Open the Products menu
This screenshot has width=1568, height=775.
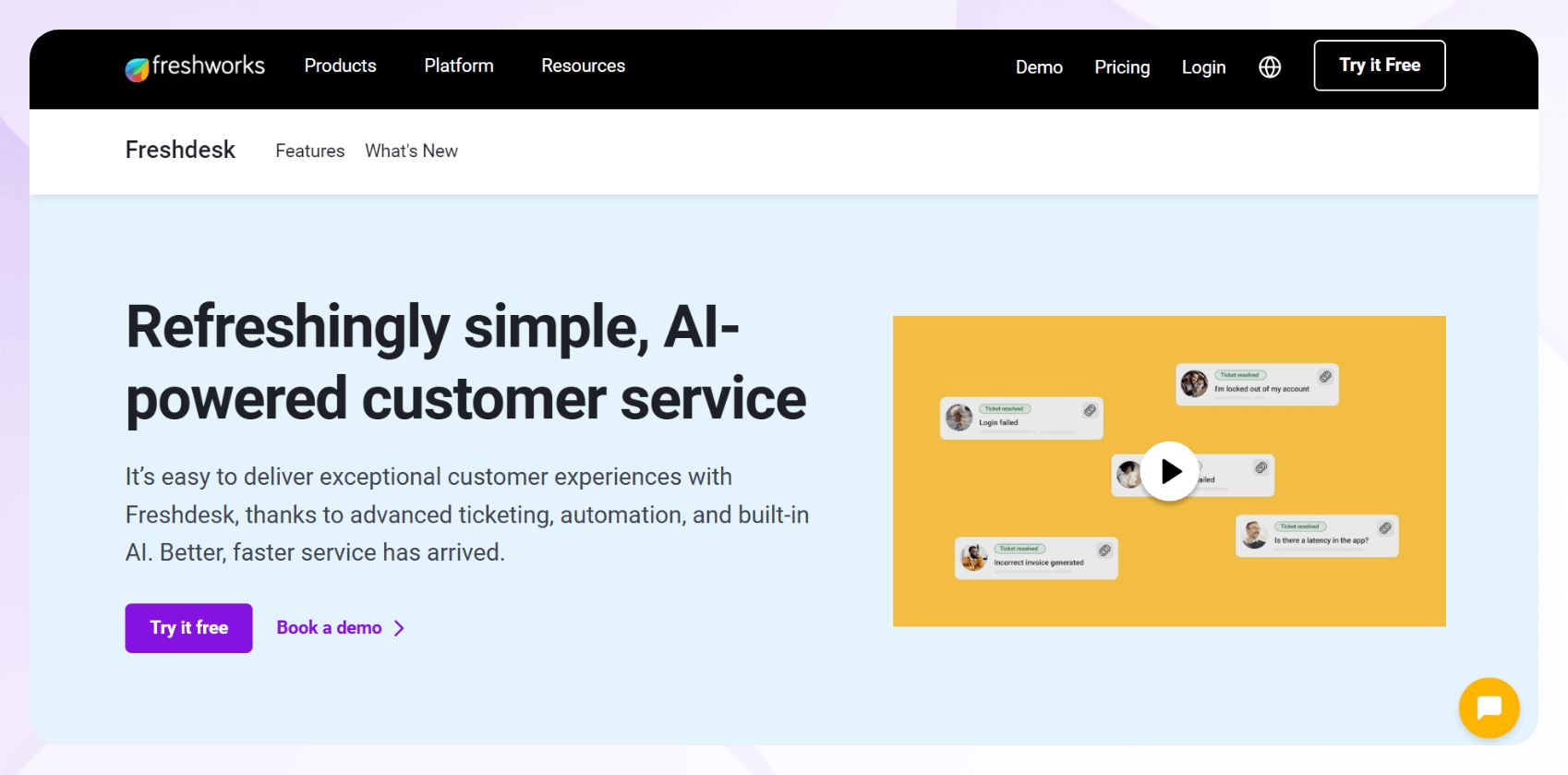pos(340,66)
